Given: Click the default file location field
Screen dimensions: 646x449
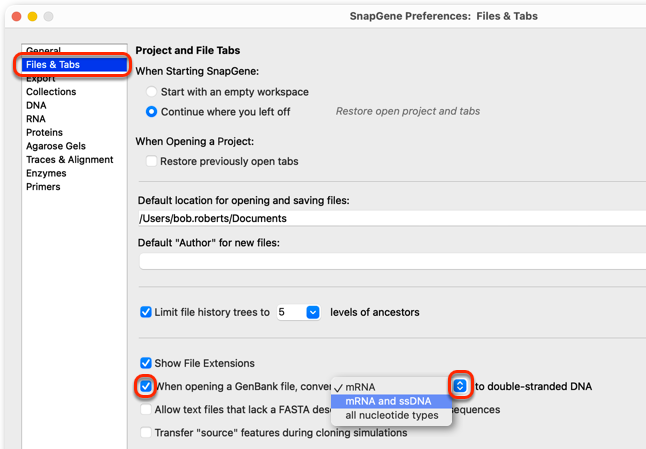Looking at the screenshot, I should click(x=392, y=218).
